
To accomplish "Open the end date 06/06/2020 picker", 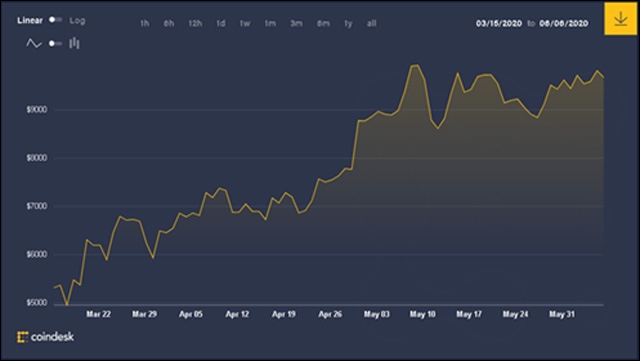I will (x=564, y=23).
